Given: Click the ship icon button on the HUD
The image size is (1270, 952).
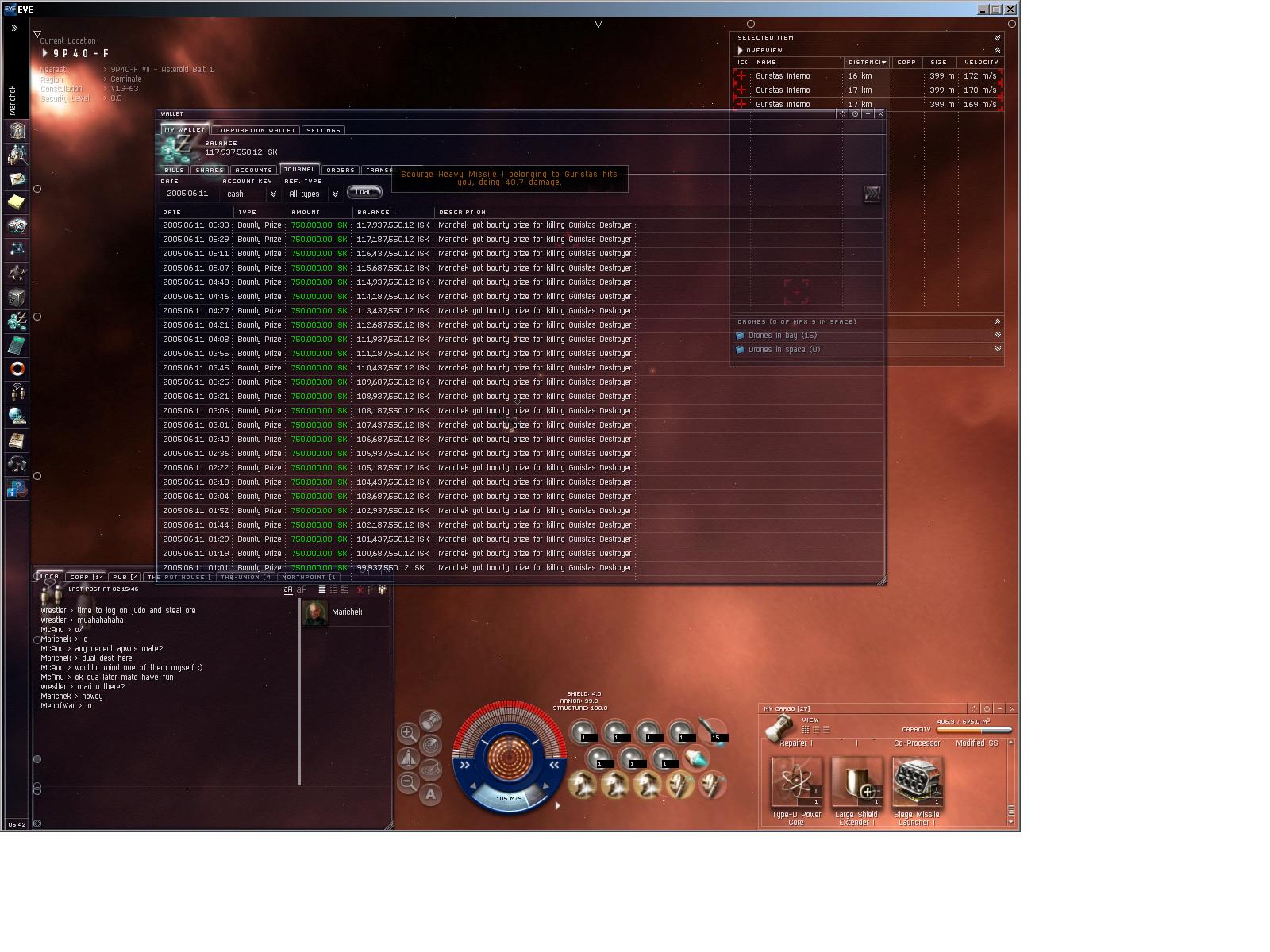Looking at the screenshot, I should tap(408, 758).
